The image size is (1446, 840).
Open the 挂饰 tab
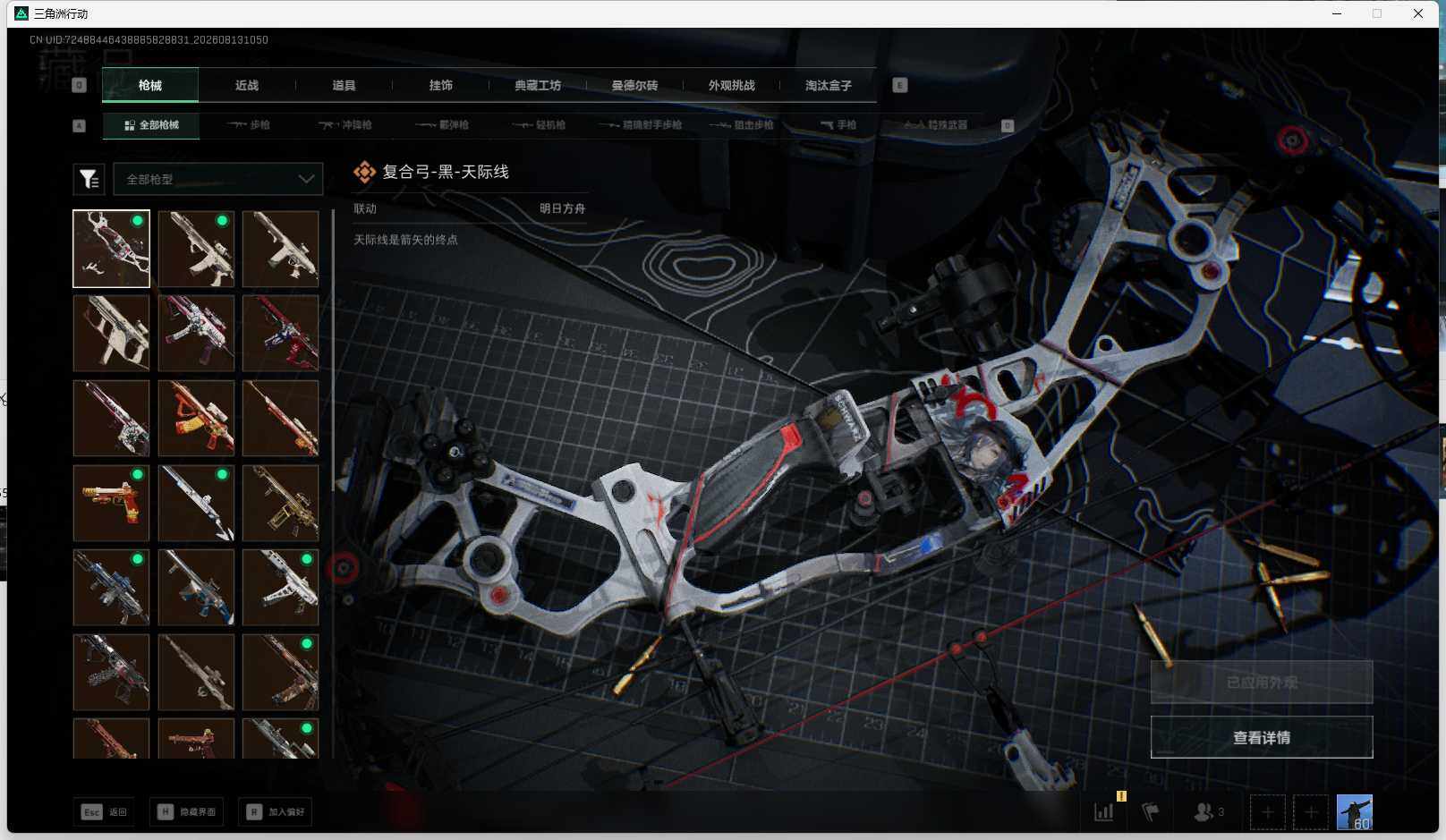(x=440, y=85)
